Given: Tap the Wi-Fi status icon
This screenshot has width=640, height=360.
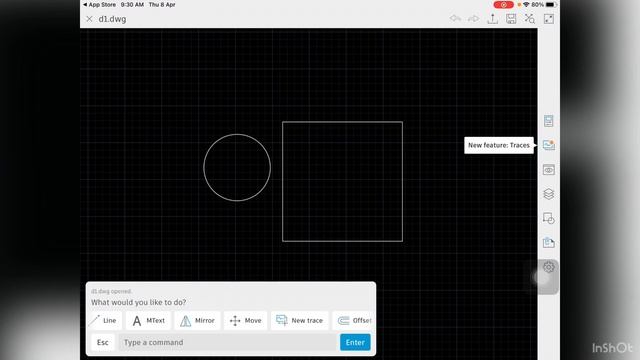Looking at the screenshot, I should tap(526, 5).
